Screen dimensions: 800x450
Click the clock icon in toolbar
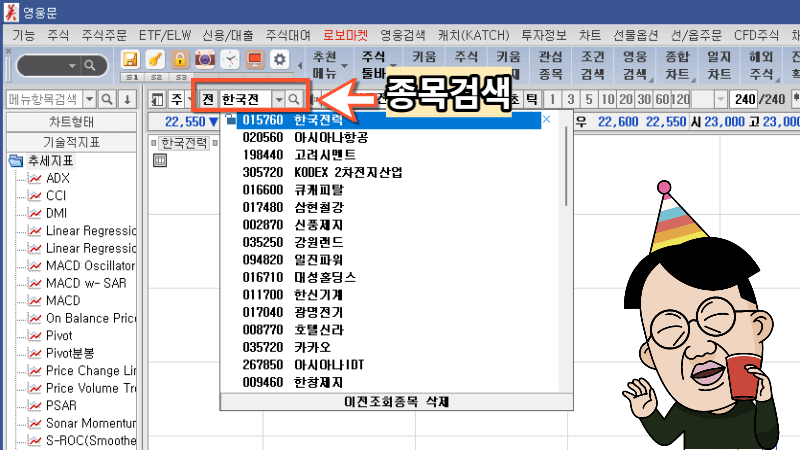pos(230,60)
